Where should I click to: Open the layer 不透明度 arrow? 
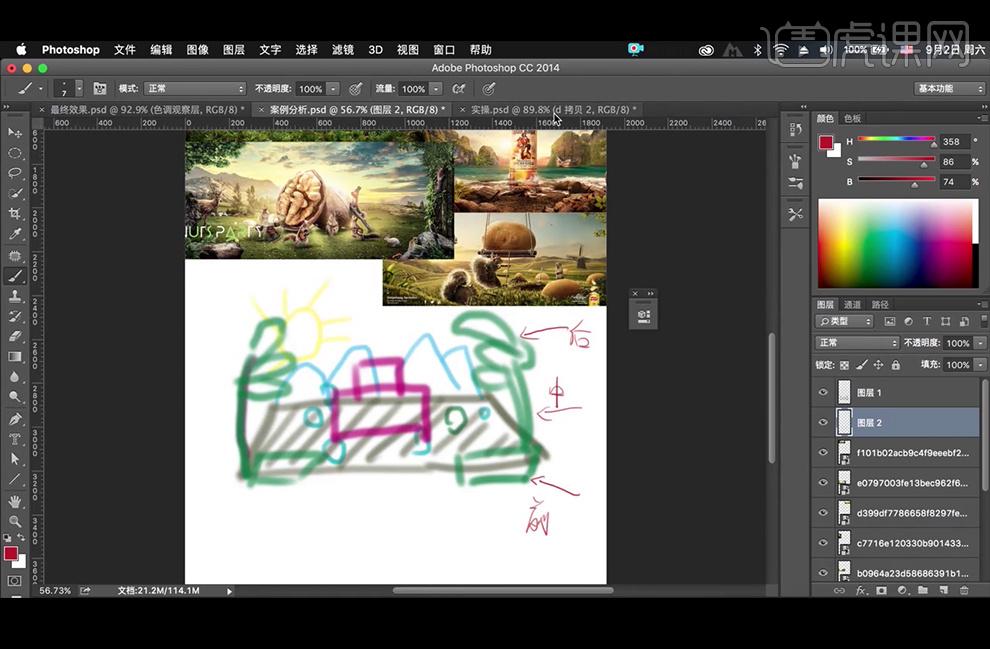coord(981,343)
